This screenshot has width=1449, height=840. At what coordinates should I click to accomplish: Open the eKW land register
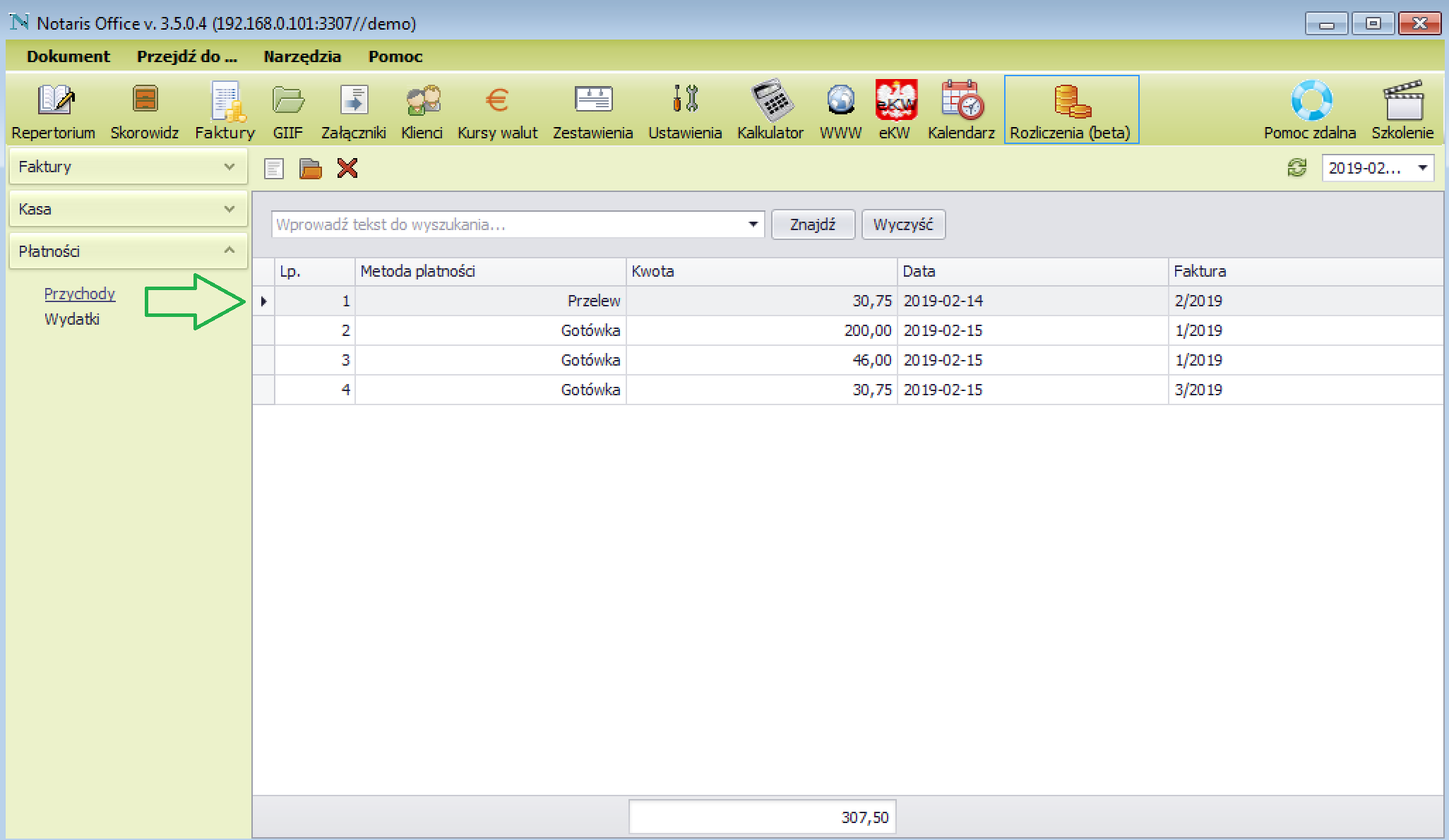[895, 111]
